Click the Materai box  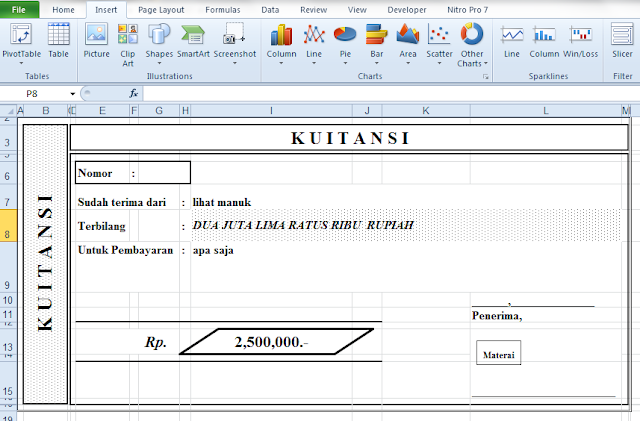[x=498, y=352]
